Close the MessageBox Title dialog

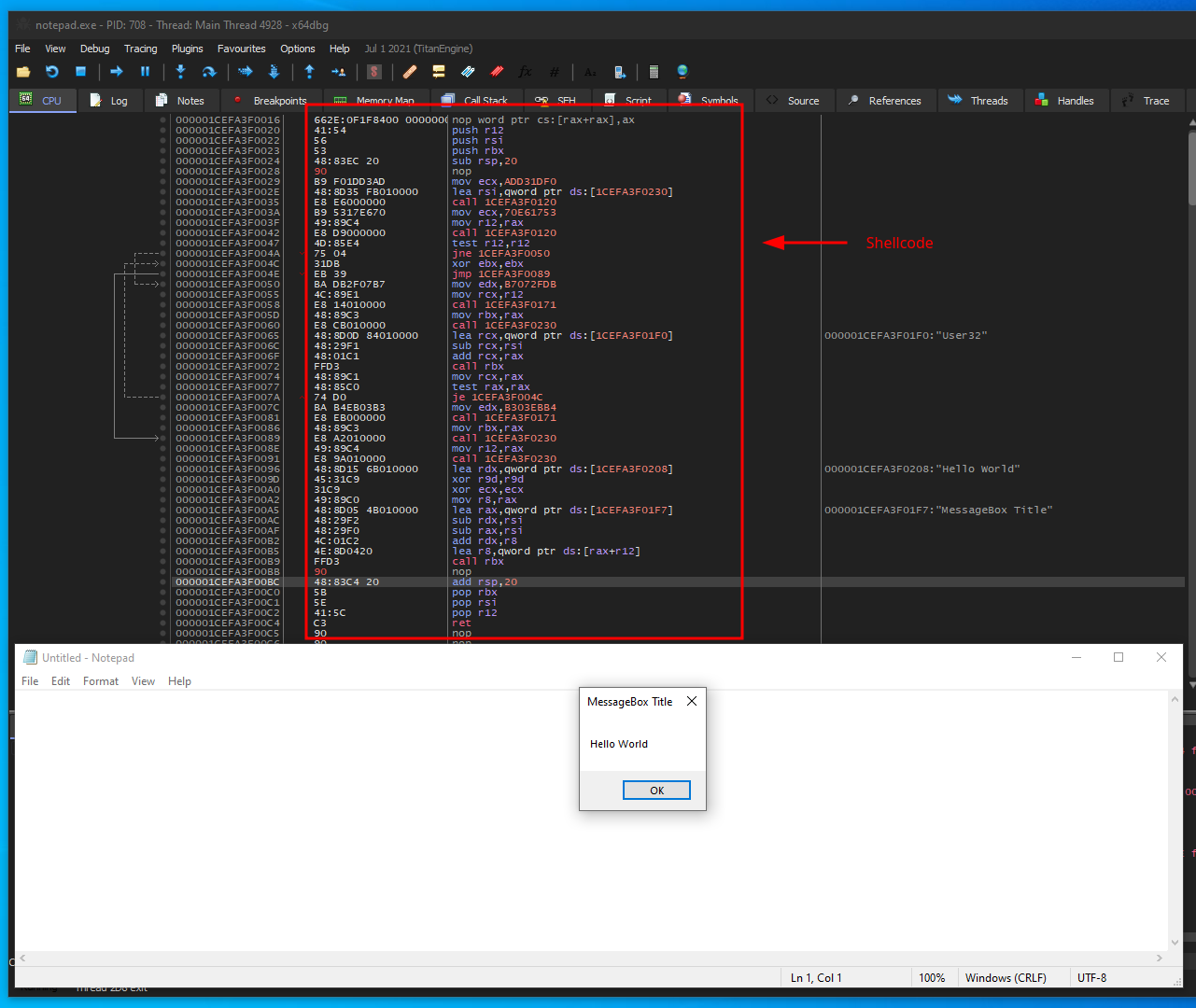[x=692, y=702]
